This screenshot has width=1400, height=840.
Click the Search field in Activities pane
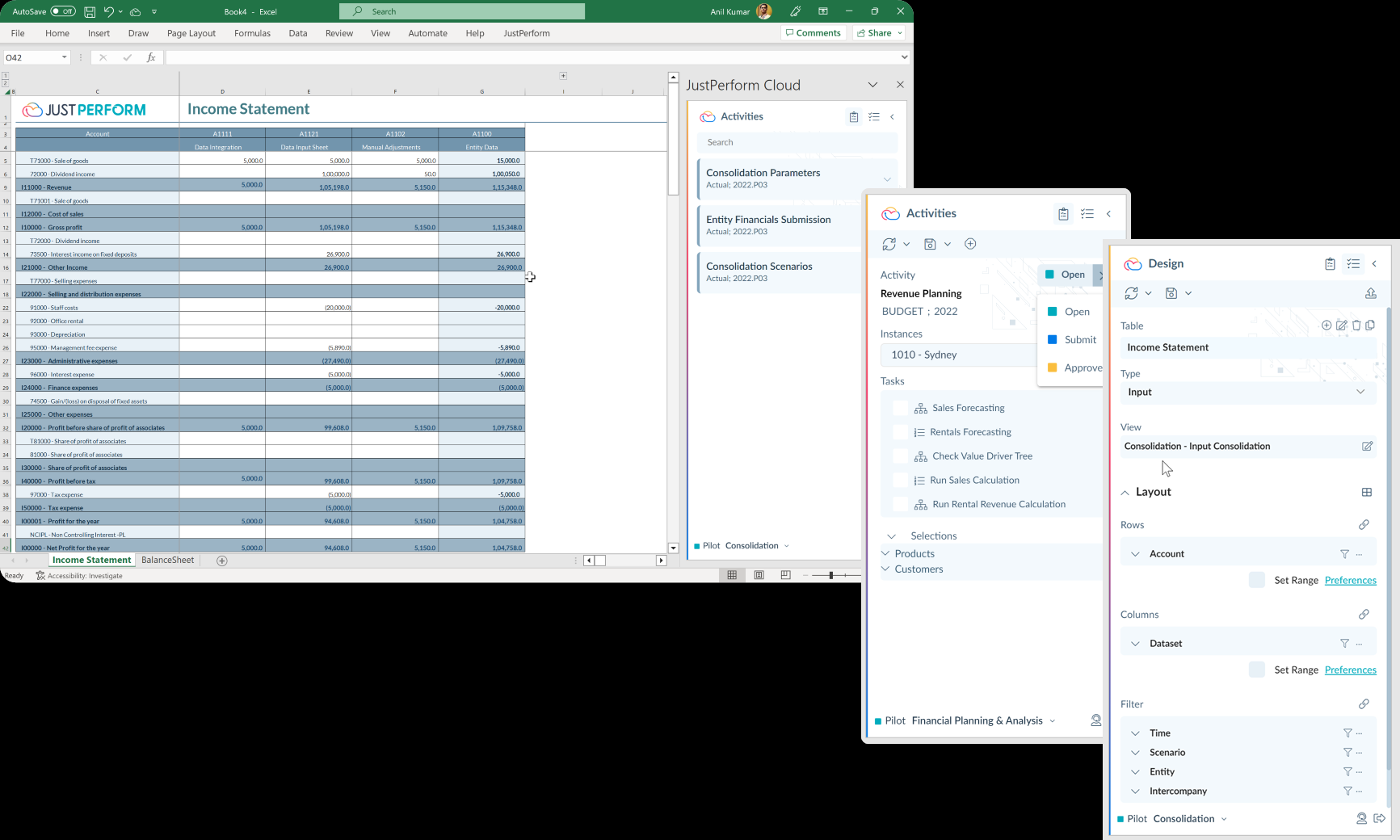click(796, 142)
